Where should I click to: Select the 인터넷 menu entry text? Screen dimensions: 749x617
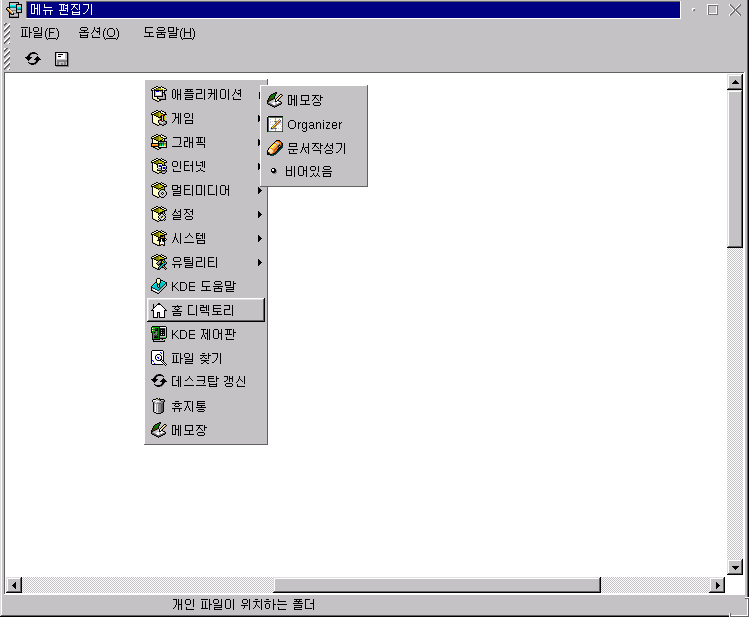coord(189,166)
